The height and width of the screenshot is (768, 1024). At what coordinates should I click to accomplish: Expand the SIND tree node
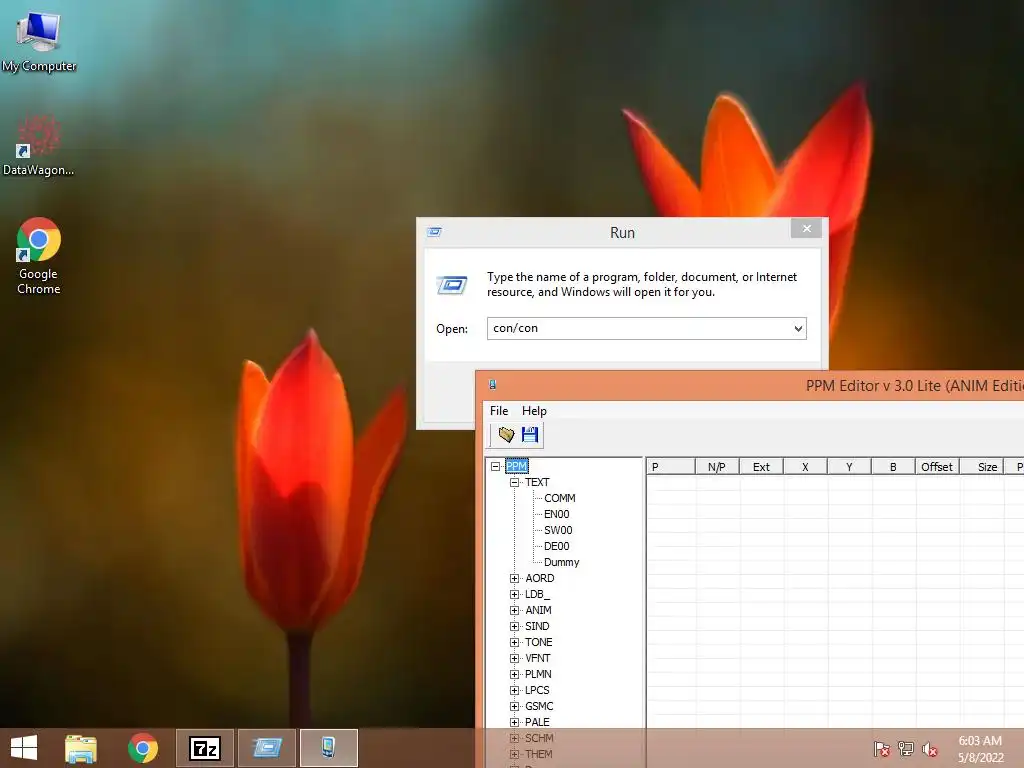(515, 626)
